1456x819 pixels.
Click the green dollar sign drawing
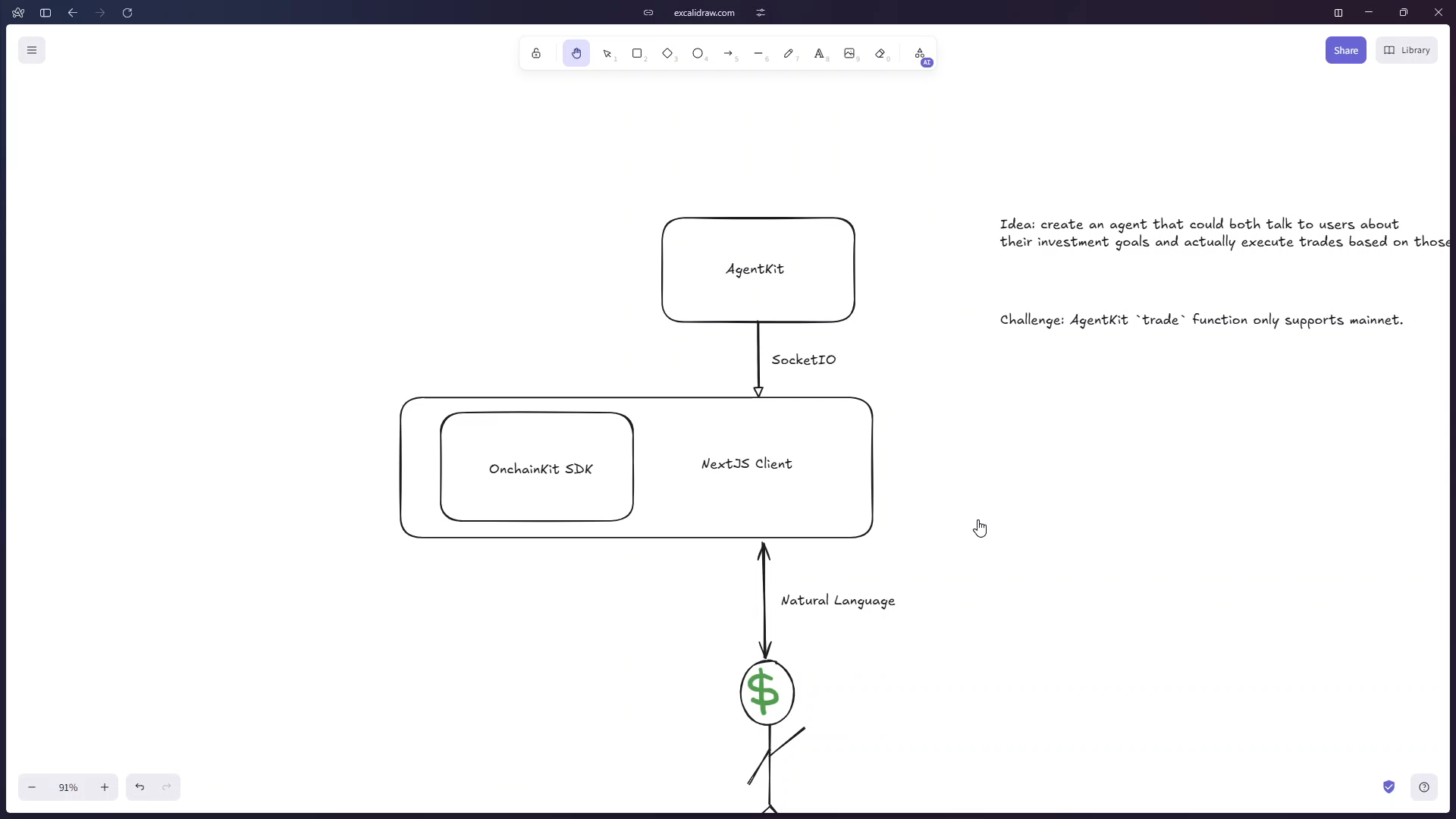tap(763, 691)
